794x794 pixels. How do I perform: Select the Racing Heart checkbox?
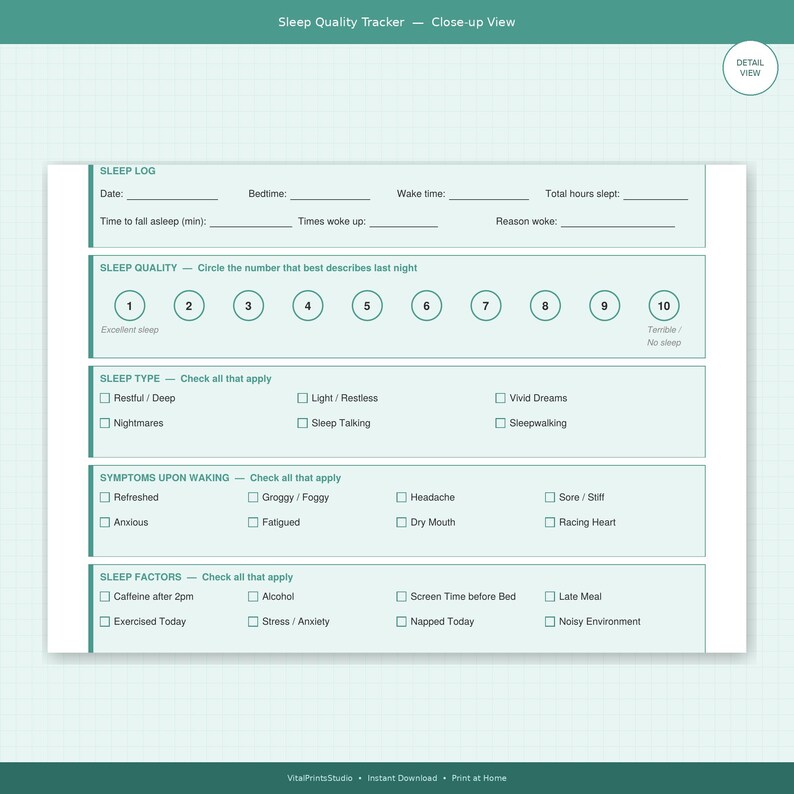point(550,522)
